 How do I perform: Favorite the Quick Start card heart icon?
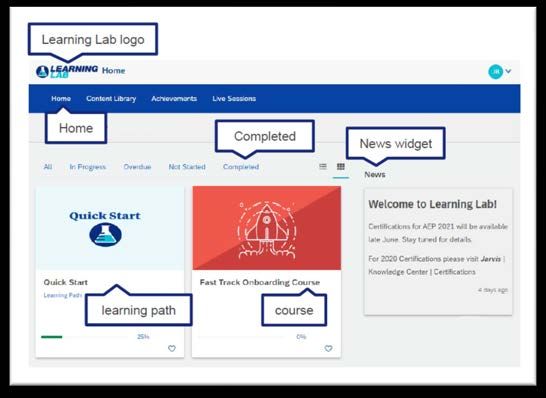point(172,348)
